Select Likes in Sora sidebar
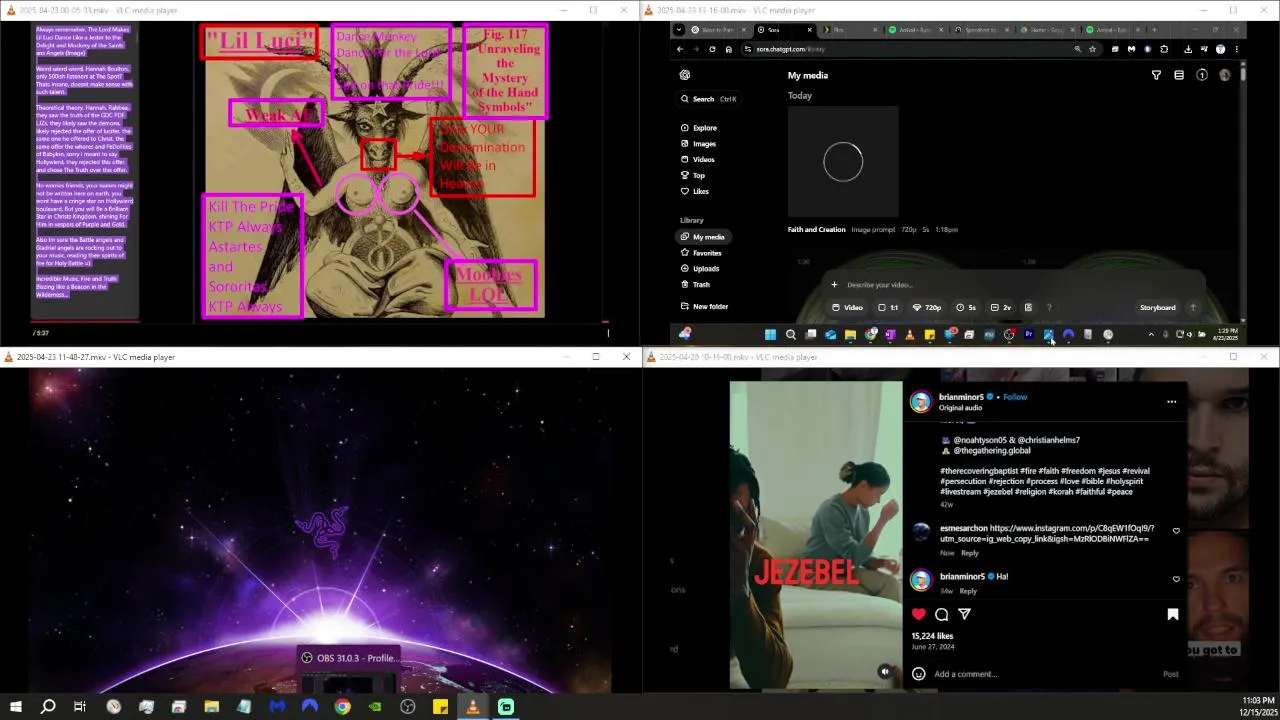This screenshot has height=720, width=1280. point(694,191)
